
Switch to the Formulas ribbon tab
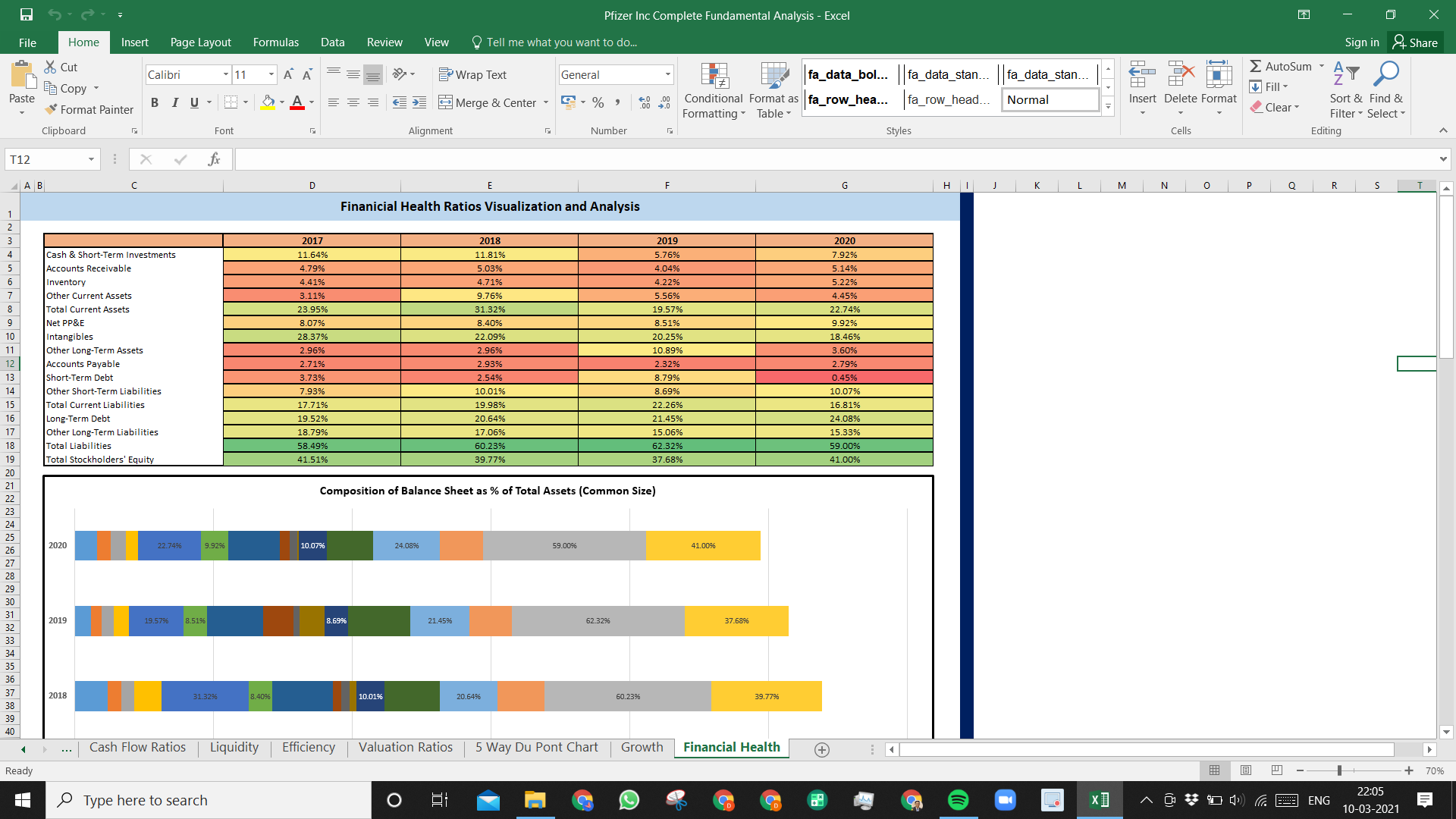tap(276, 42)
